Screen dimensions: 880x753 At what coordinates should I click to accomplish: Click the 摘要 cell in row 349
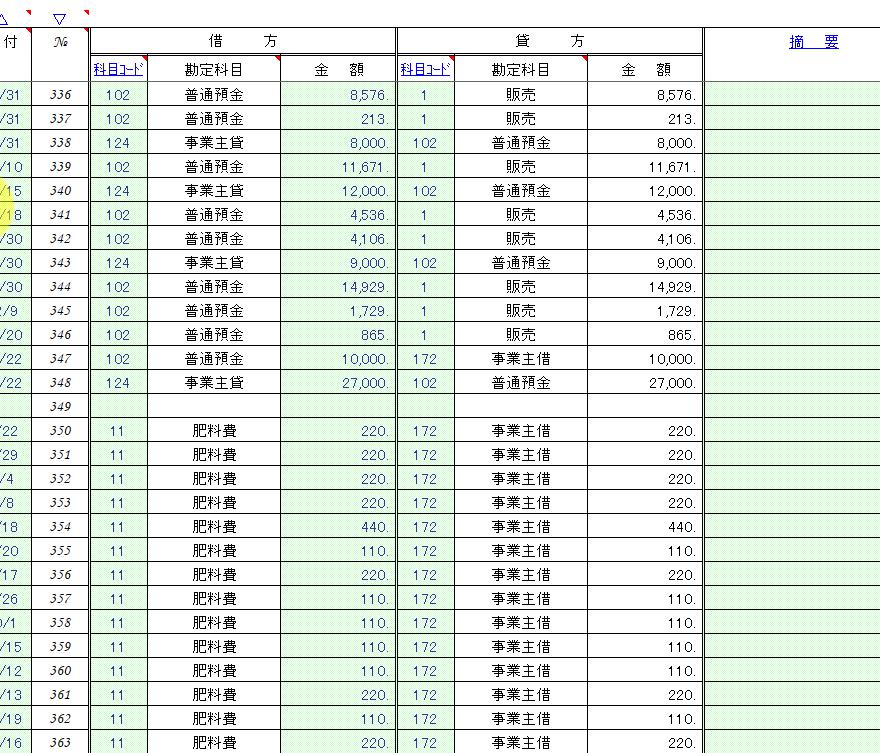click(x=792, y=407)
